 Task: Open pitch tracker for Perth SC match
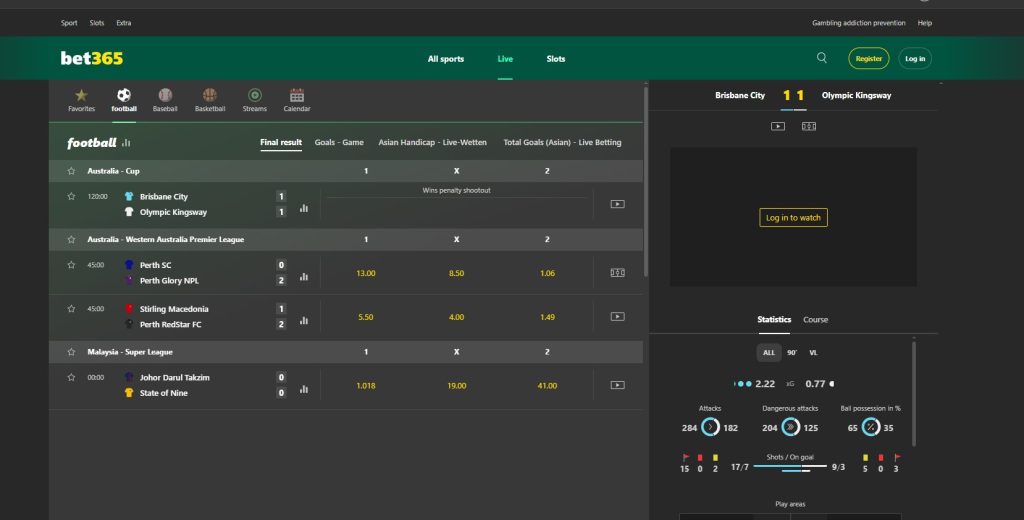(617, 272)
